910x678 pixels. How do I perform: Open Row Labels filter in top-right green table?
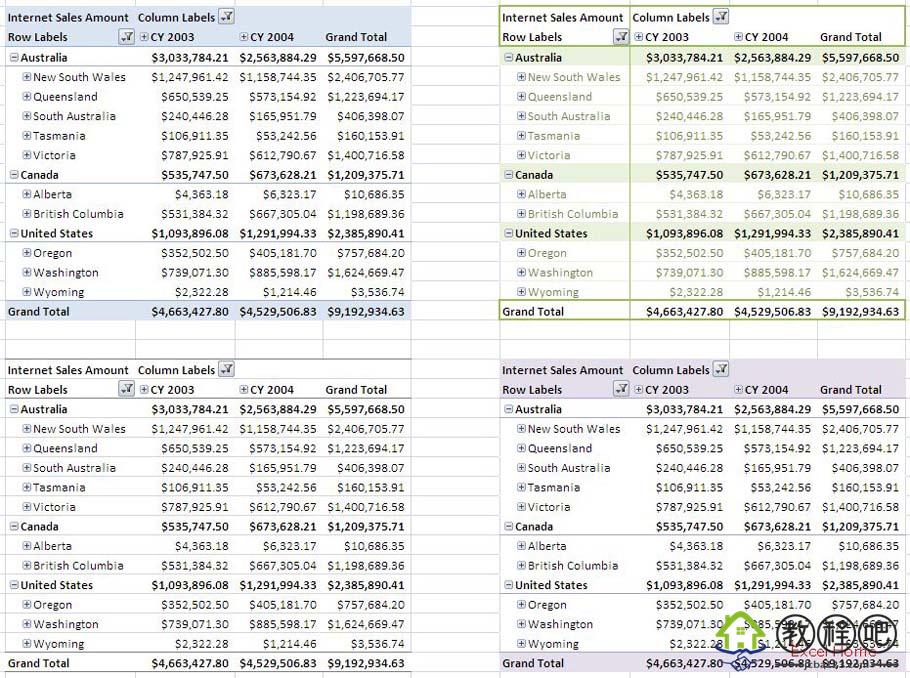point(621,37)
